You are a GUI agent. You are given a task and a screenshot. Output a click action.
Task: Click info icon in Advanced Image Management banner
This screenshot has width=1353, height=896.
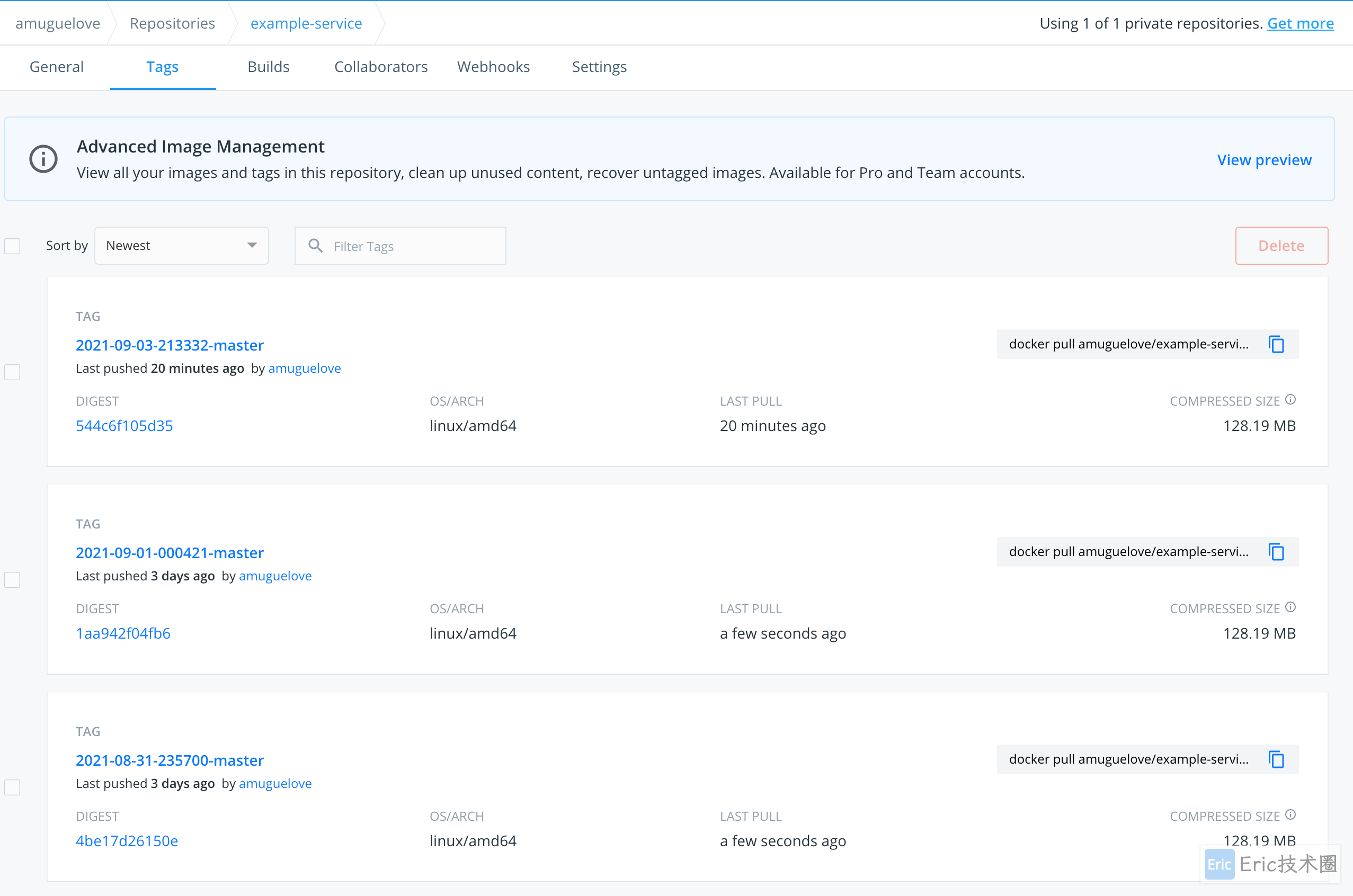pyautogui.click(x=43, y=159)
